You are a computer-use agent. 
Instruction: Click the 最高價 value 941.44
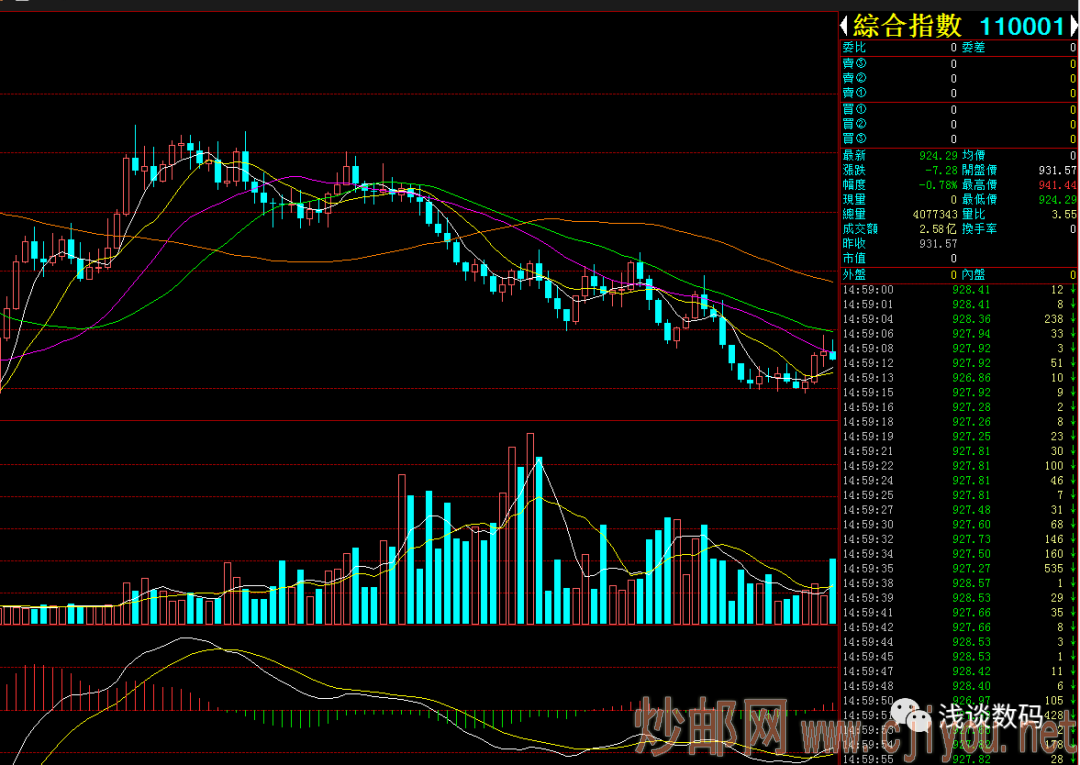point(1058,185)
